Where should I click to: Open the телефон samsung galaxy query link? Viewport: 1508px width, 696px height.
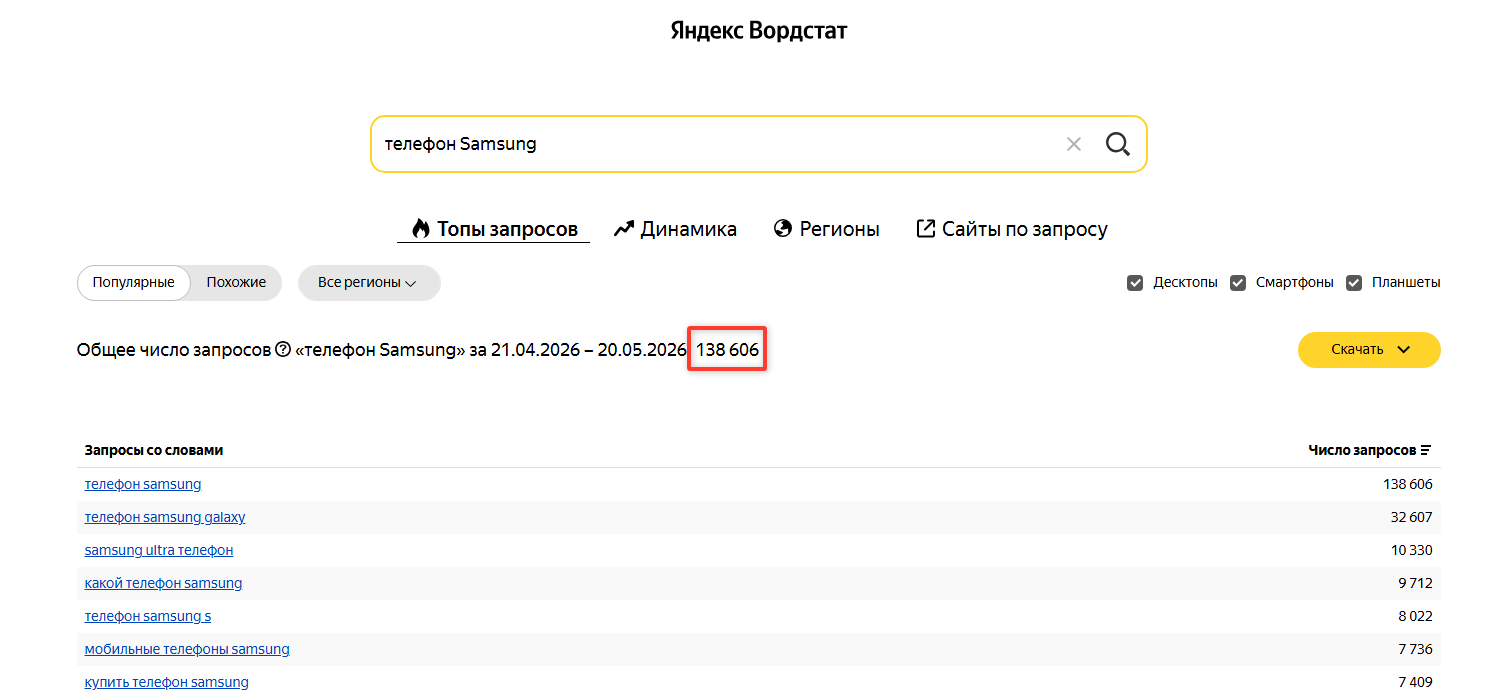165,517
